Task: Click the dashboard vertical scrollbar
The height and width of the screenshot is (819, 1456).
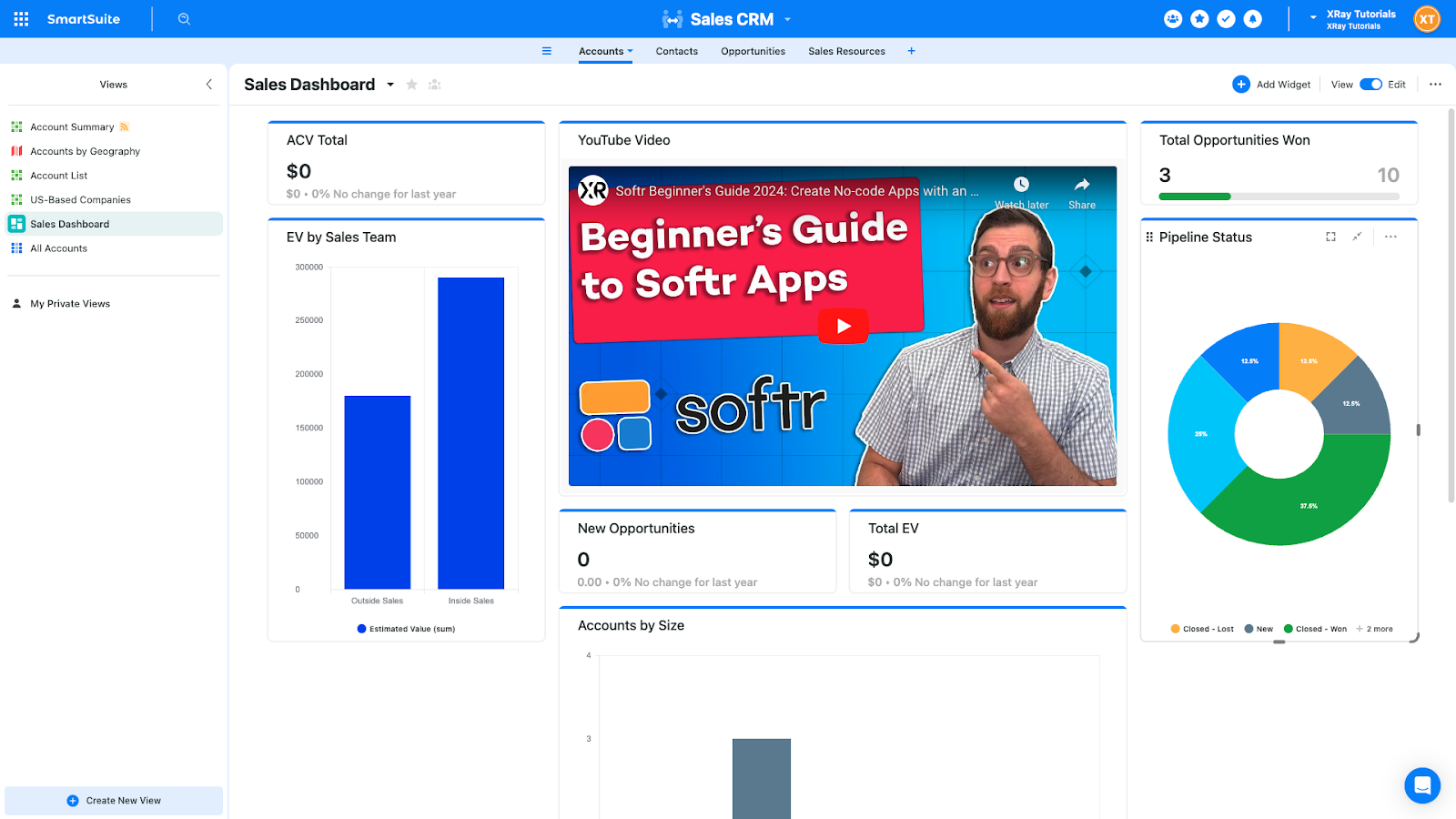Action: pyautogui.click(x=1451, y=305)
